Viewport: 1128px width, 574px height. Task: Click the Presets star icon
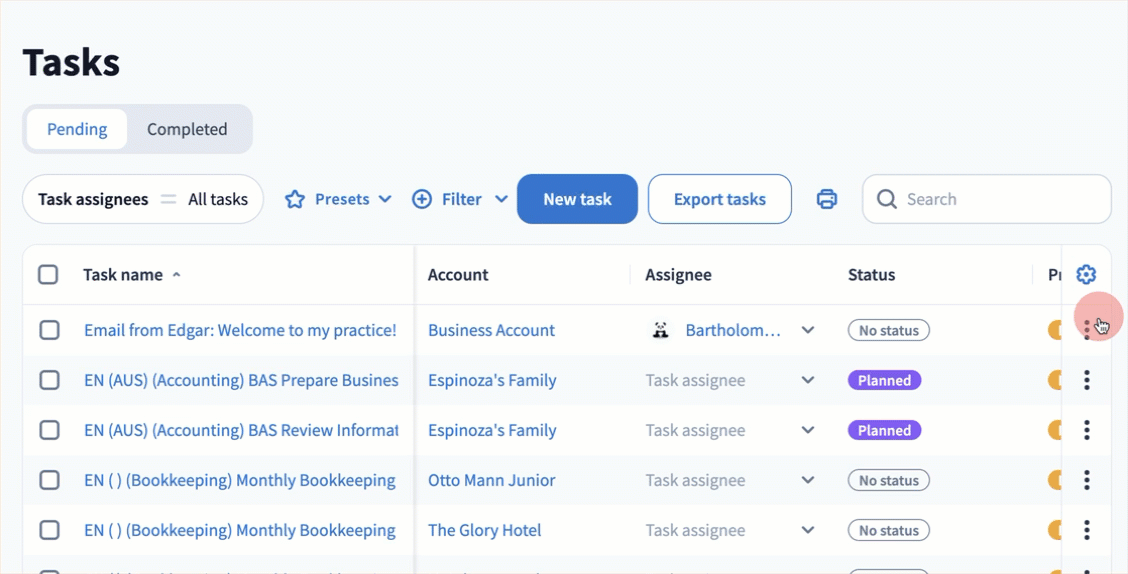point(295,199)
